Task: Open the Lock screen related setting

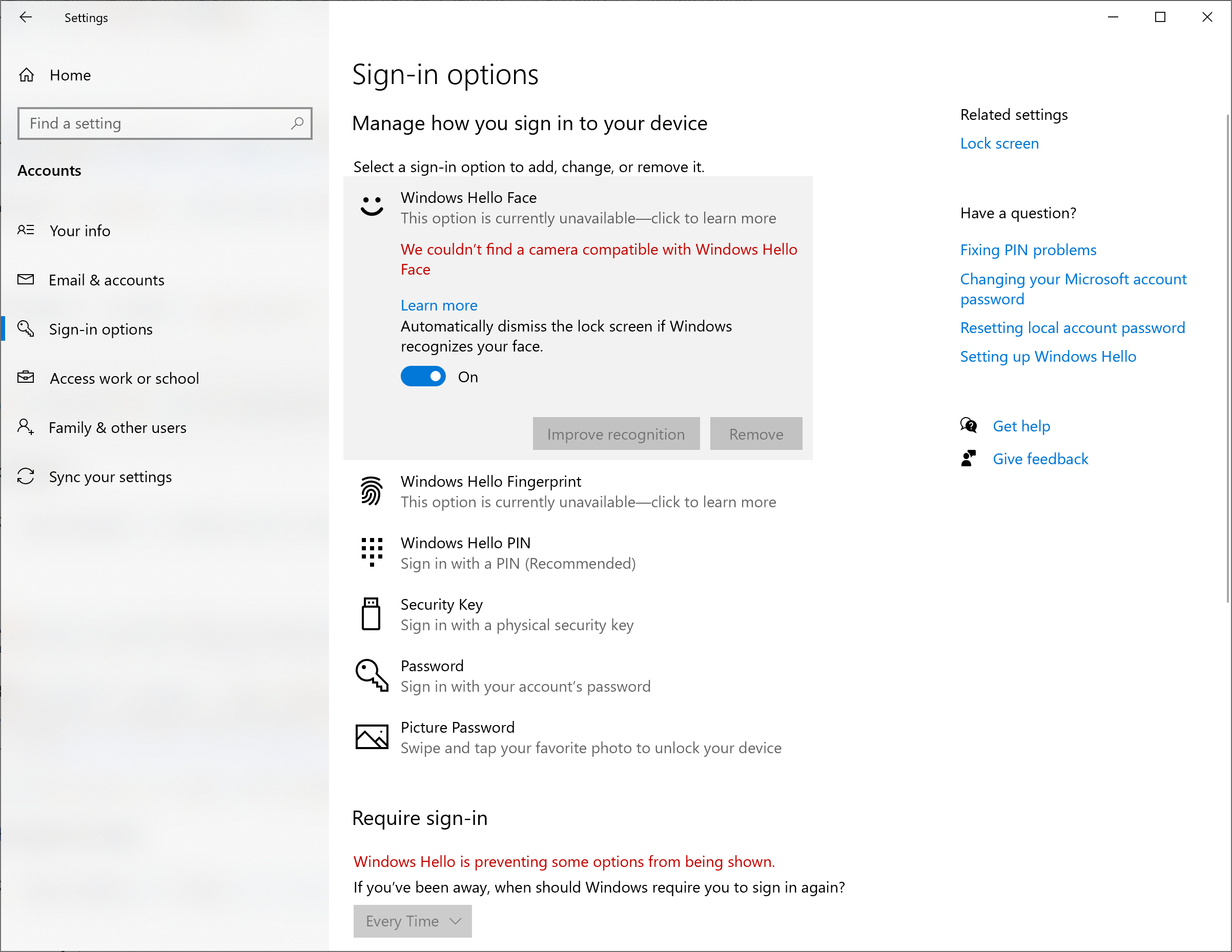Action: pos(999,143)
